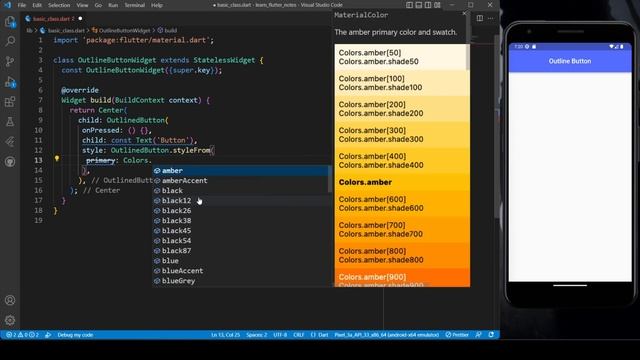Open the Manage gear in activity bar

click(x=10, y=320)
